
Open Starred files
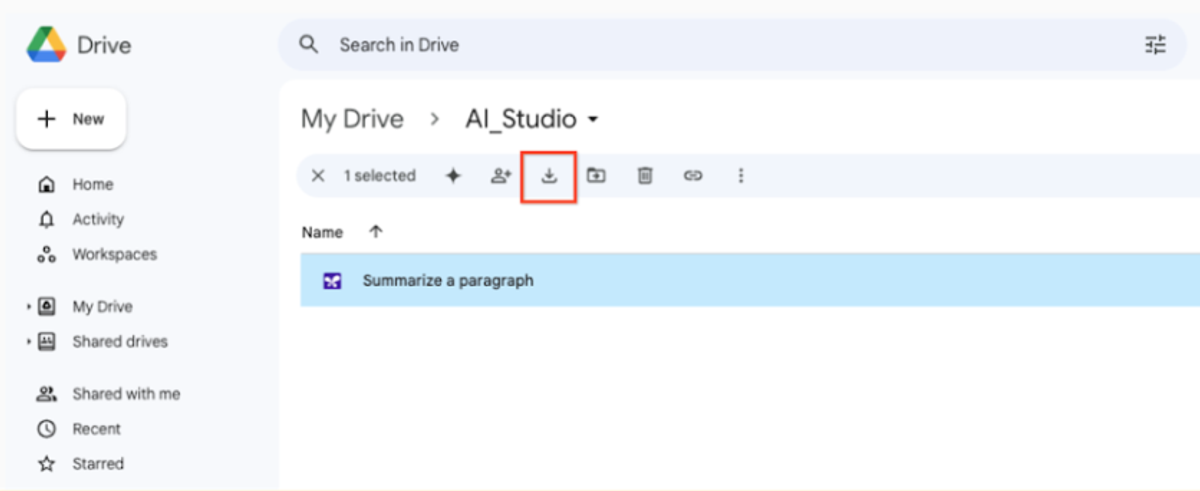[x=98, y=464]
